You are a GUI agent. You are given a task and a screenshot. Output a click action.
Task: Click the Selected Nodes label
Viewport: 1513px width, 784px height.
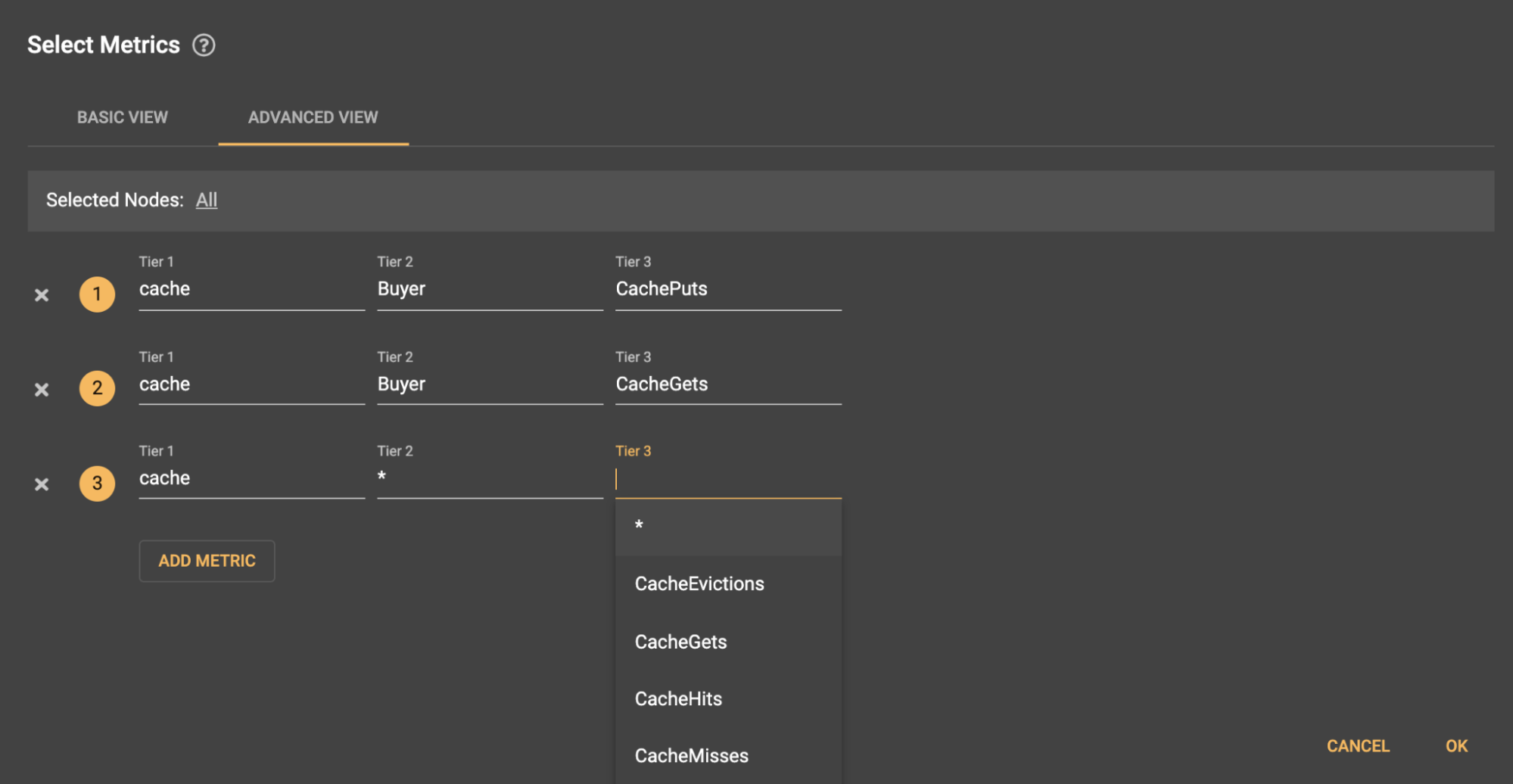[x=115, y=200]
